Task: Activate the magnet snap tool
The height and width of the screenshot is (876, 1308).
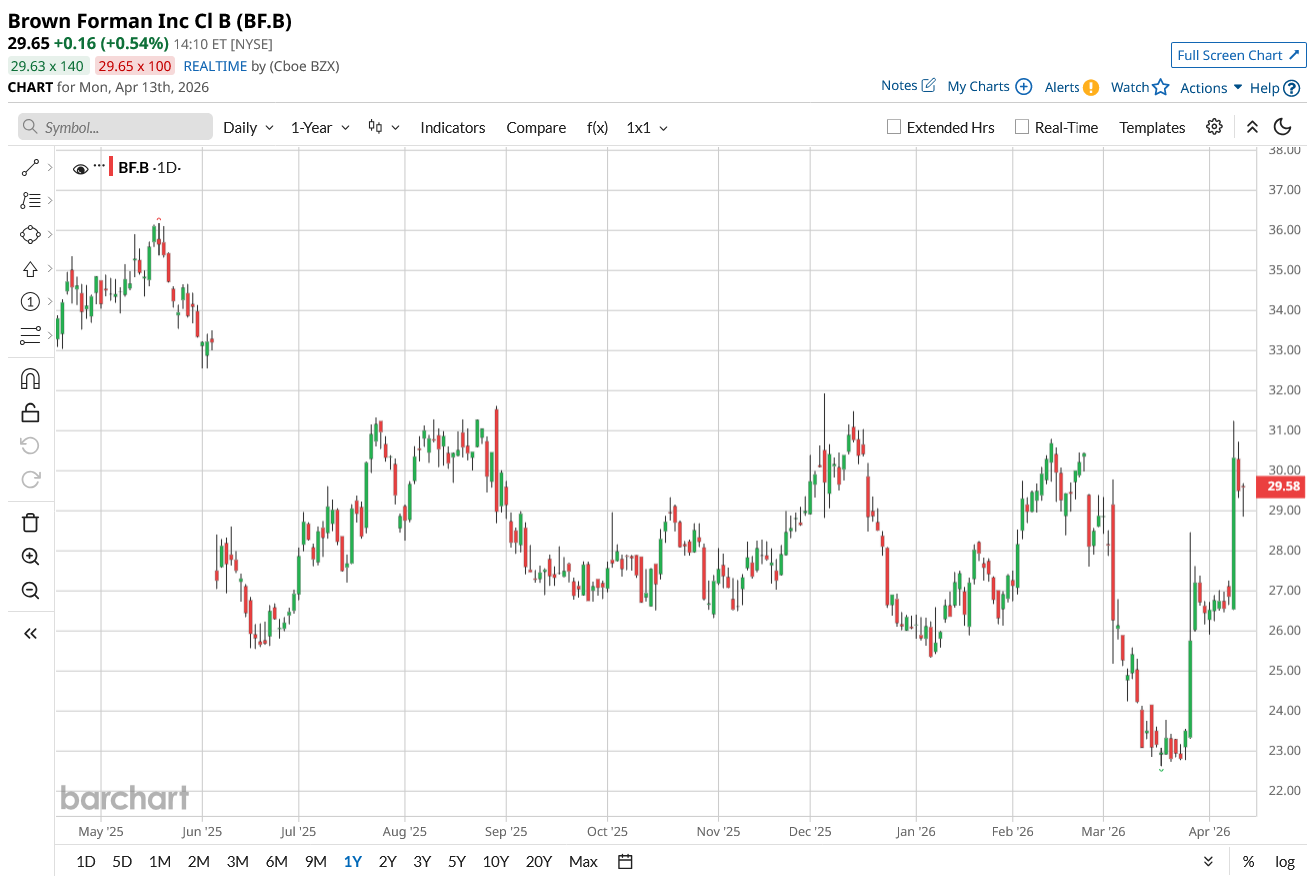Action: (30, 379)
